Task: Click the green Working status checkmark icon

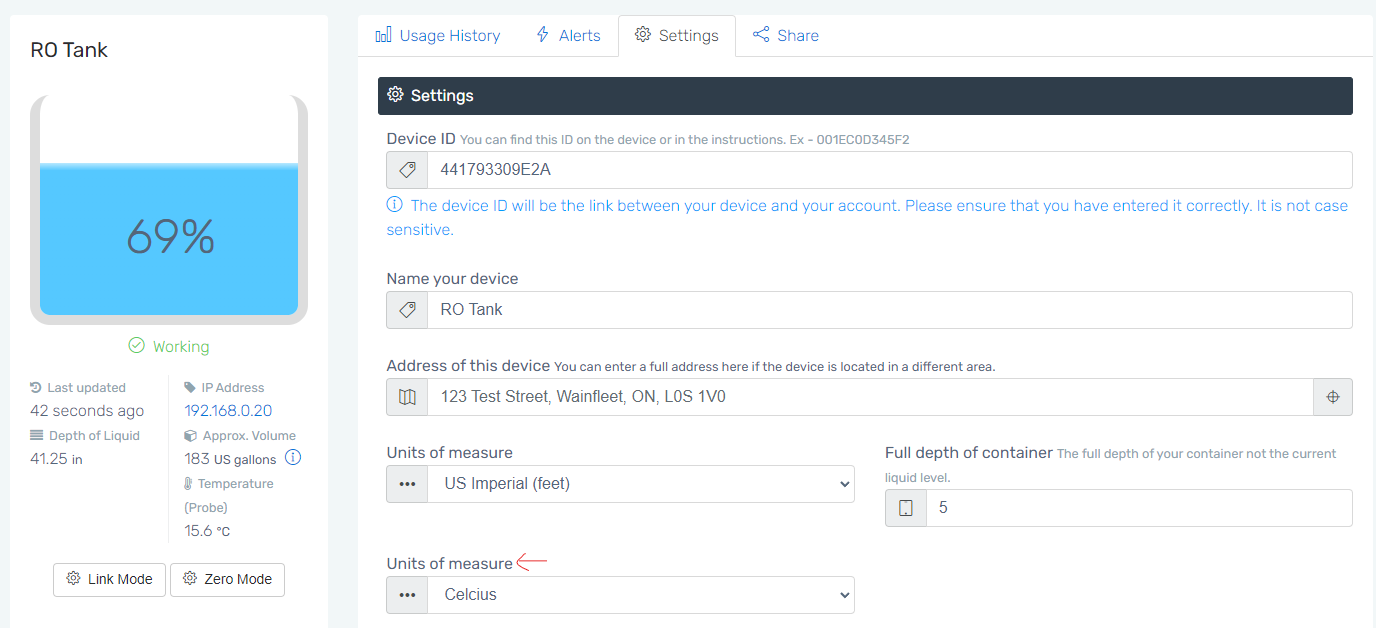Action: pos(137,346)
